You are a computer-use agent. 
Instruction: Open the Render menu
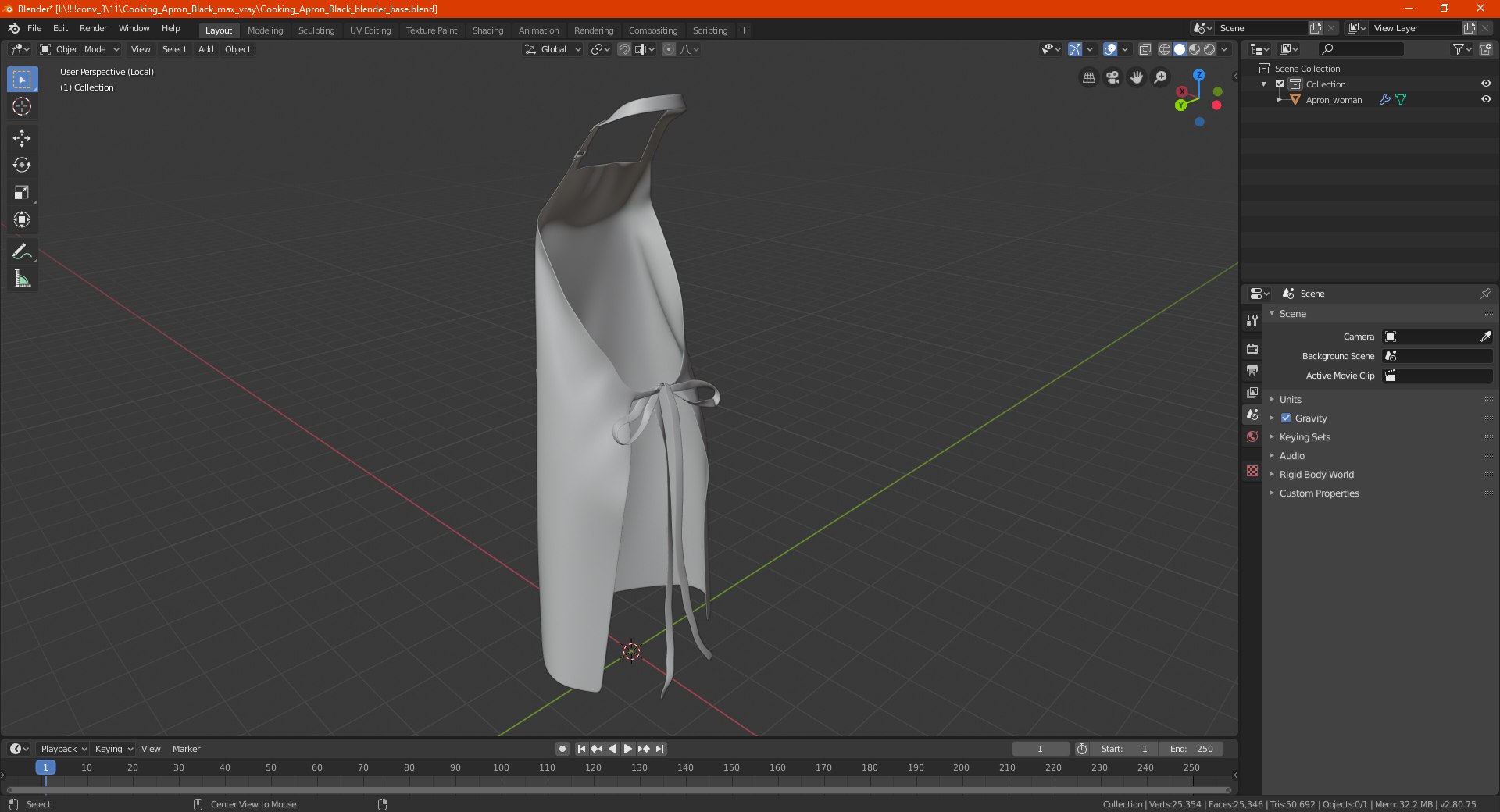point(93,28)
